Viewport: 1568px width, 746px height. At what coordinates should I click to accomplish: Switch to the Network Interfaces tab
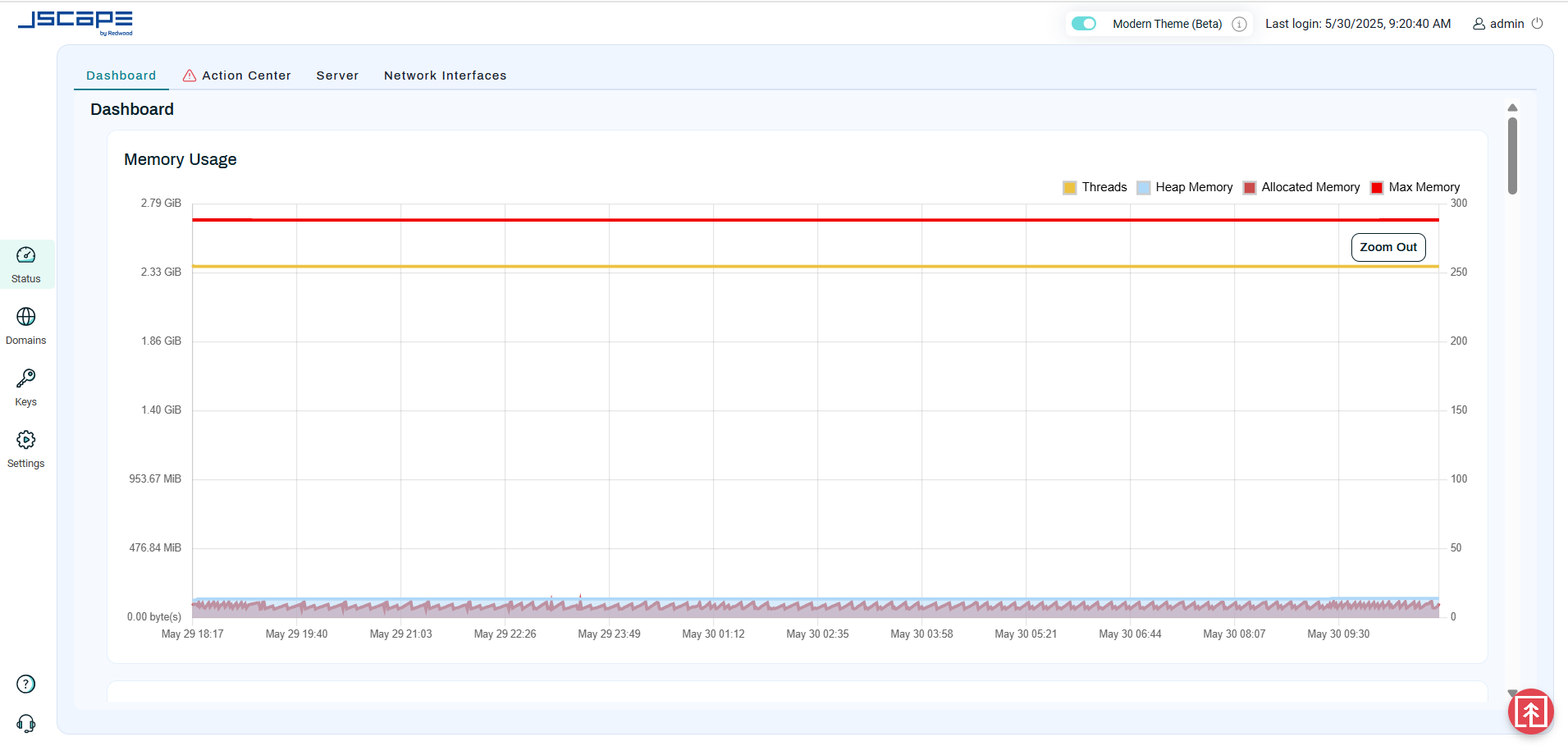pos(445,76)
